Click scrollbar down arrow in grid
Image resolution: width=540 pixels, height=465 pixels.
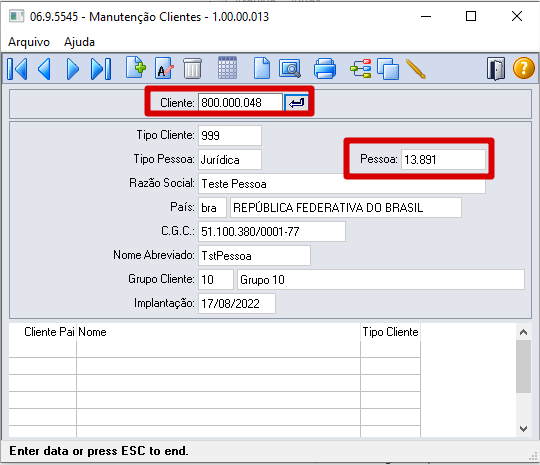(x=523, y=429)
